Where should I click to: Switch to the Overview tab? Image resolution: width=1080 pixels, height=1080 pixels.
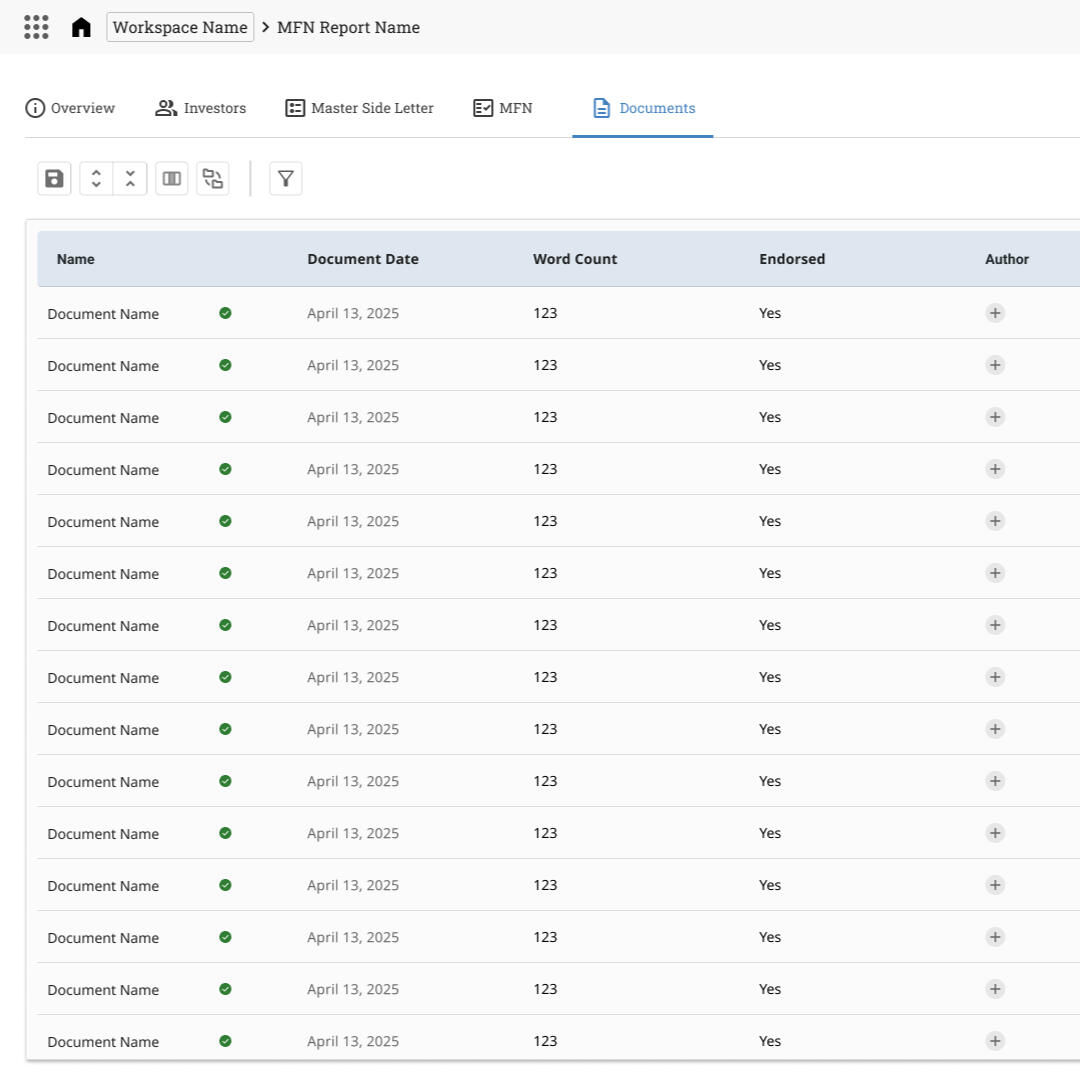pos(70,108)
